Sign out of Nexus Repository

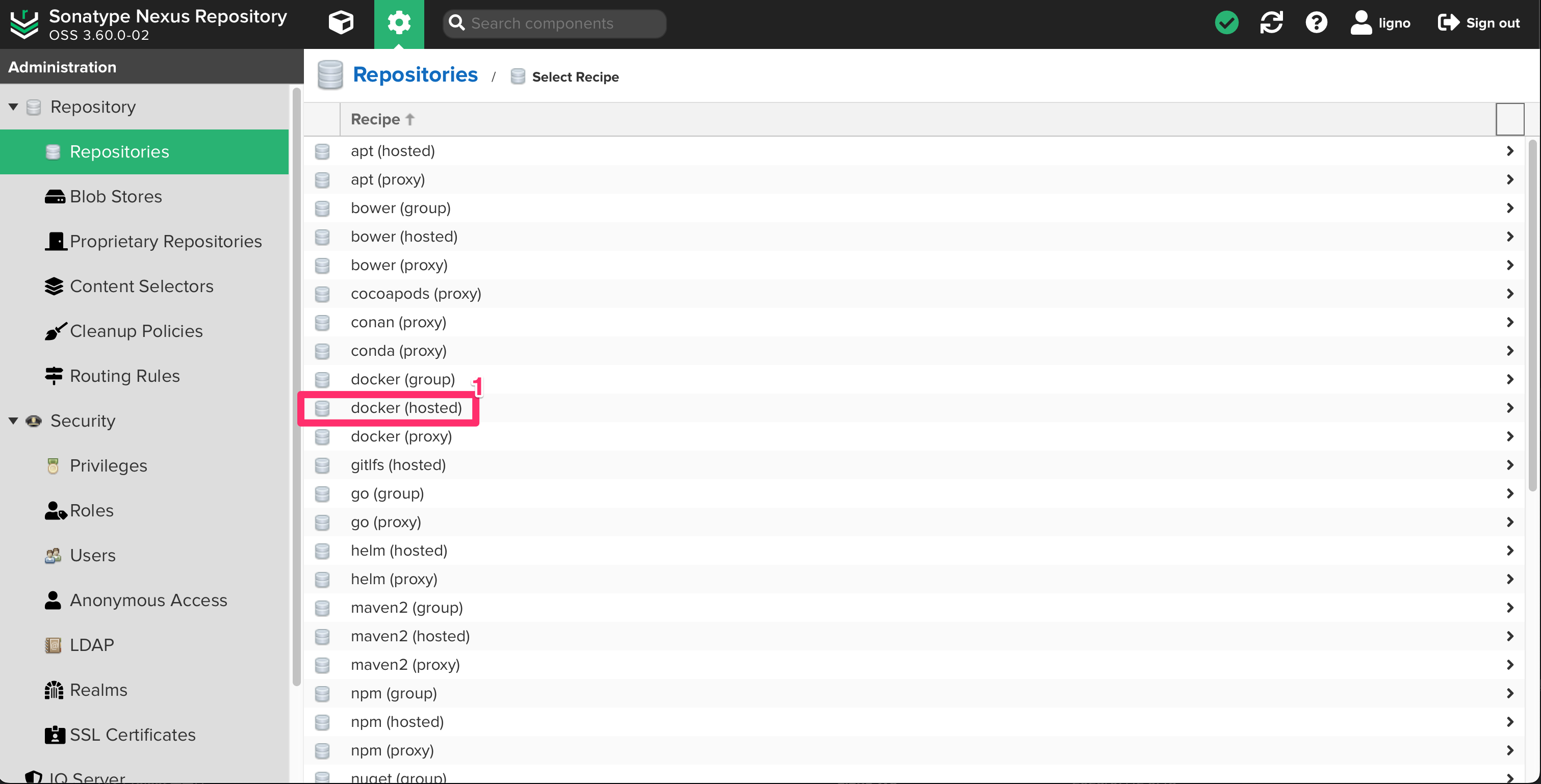pos(1478,23)
